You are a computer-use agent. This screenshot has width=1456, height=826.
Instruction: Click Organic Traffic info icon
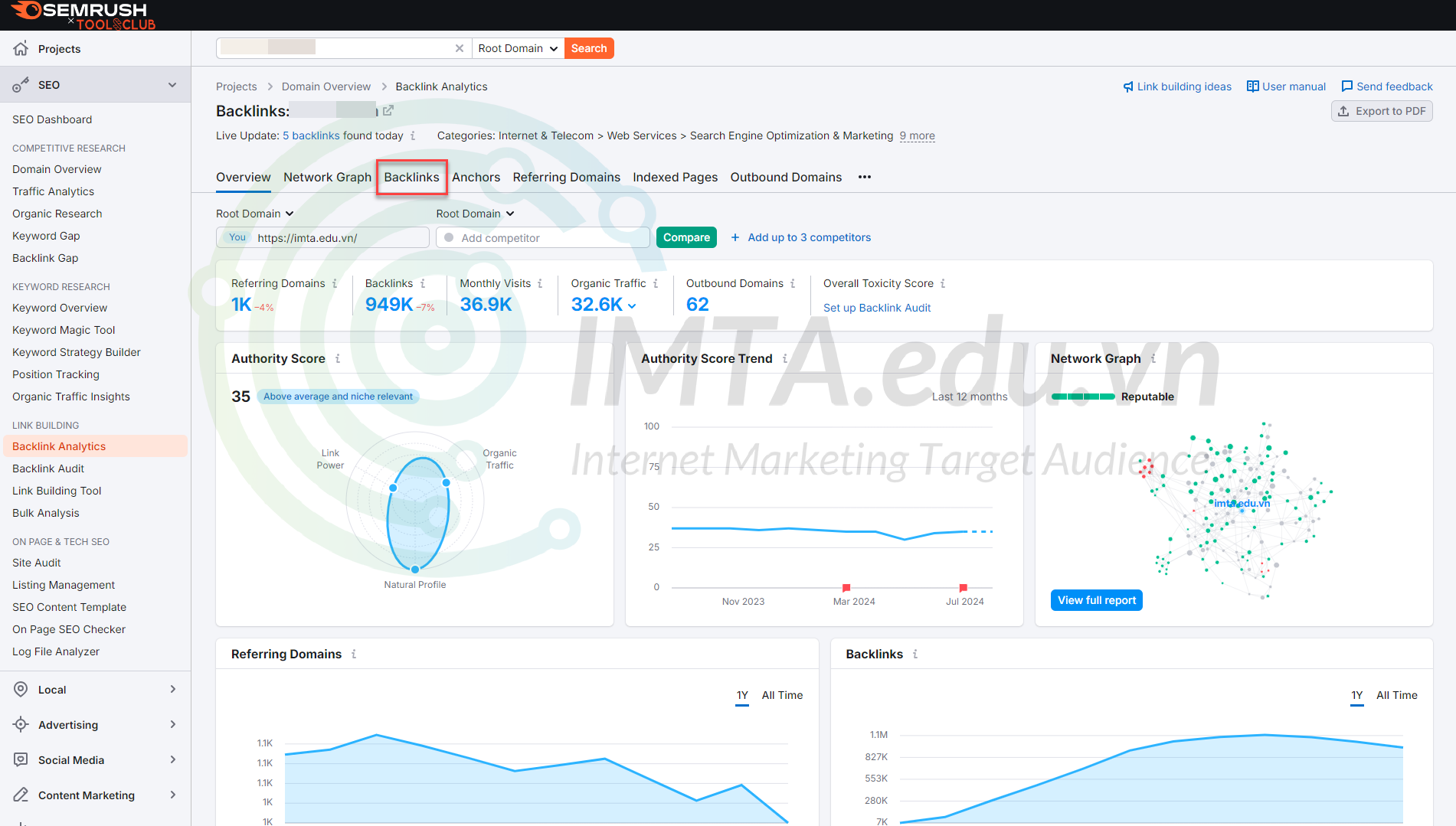click(x=656, y=283)
